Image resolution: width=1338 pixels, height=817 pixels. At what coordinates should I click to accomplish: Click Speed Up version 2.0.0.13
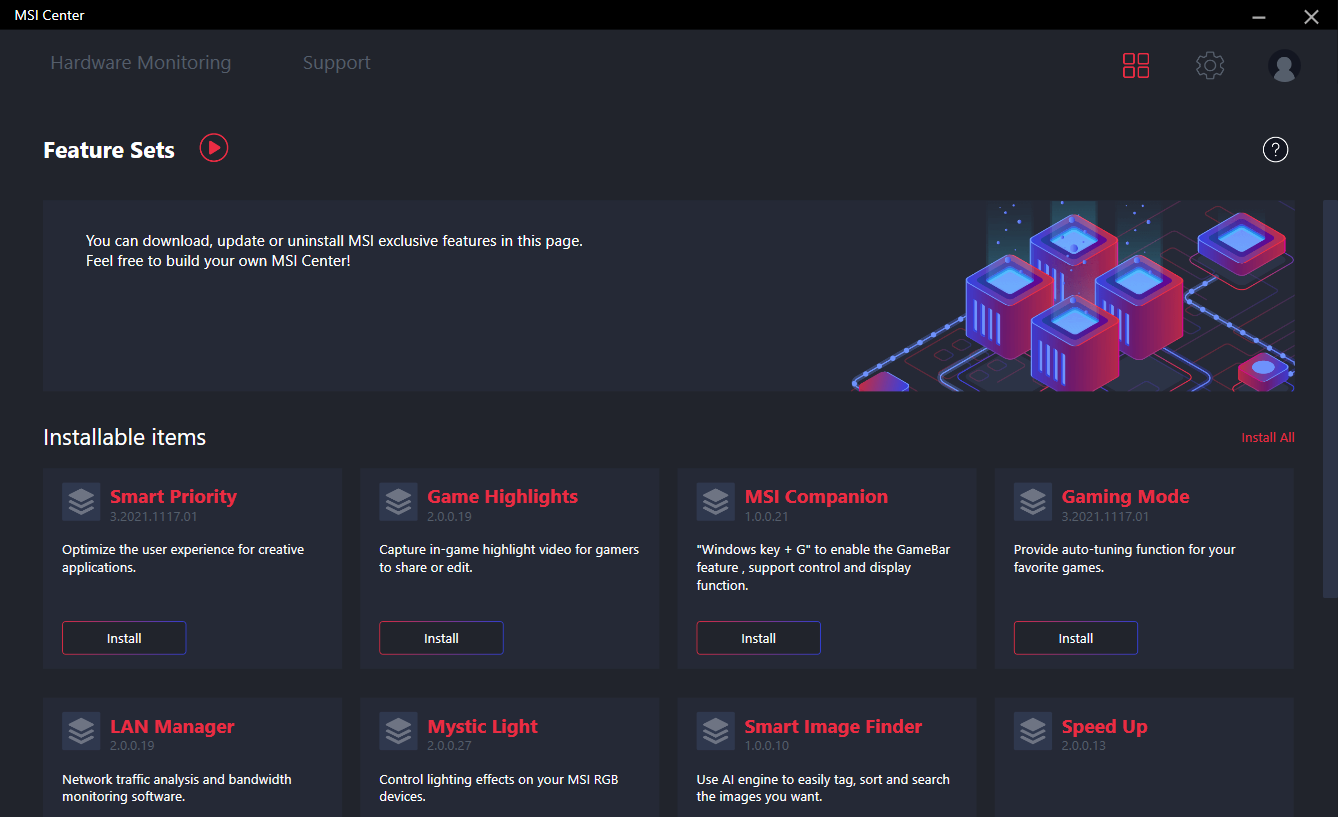tap(1083, 746)
